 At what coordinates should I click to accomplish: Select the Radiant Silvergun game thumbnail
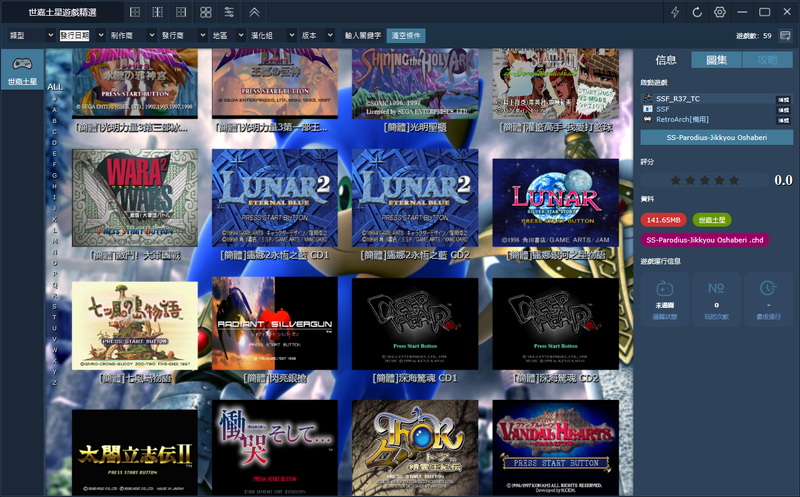pos(275,324)
